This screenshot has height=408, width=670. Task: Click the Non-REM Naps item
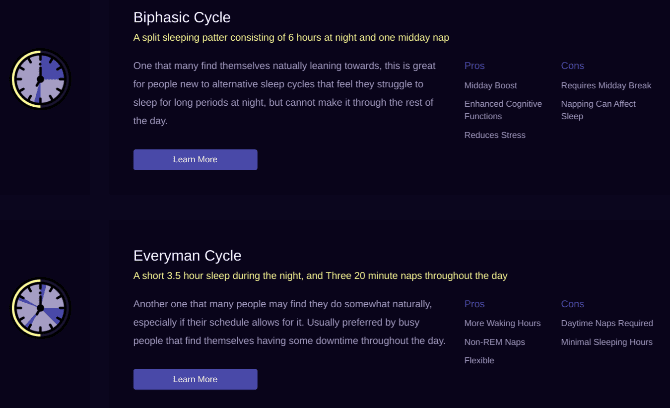tap(494, 342)
